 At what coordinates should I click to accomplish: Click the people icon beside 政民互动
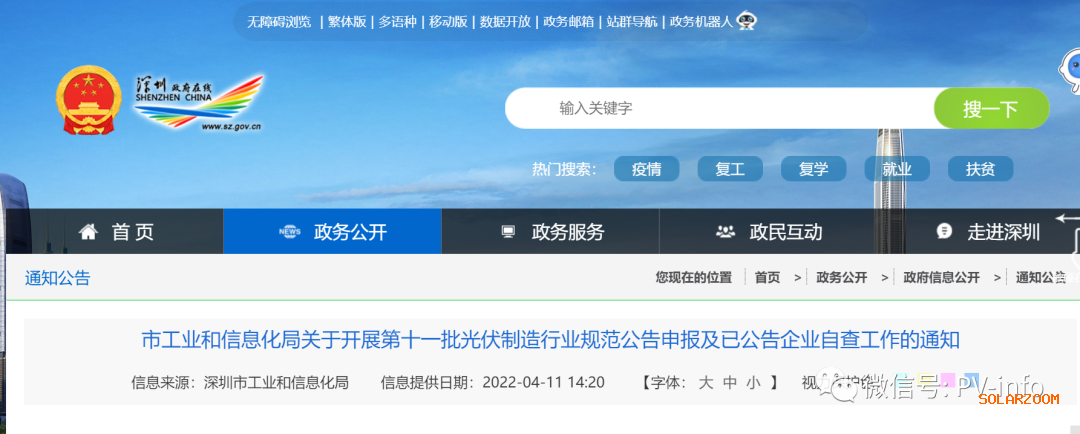(726, 232)
